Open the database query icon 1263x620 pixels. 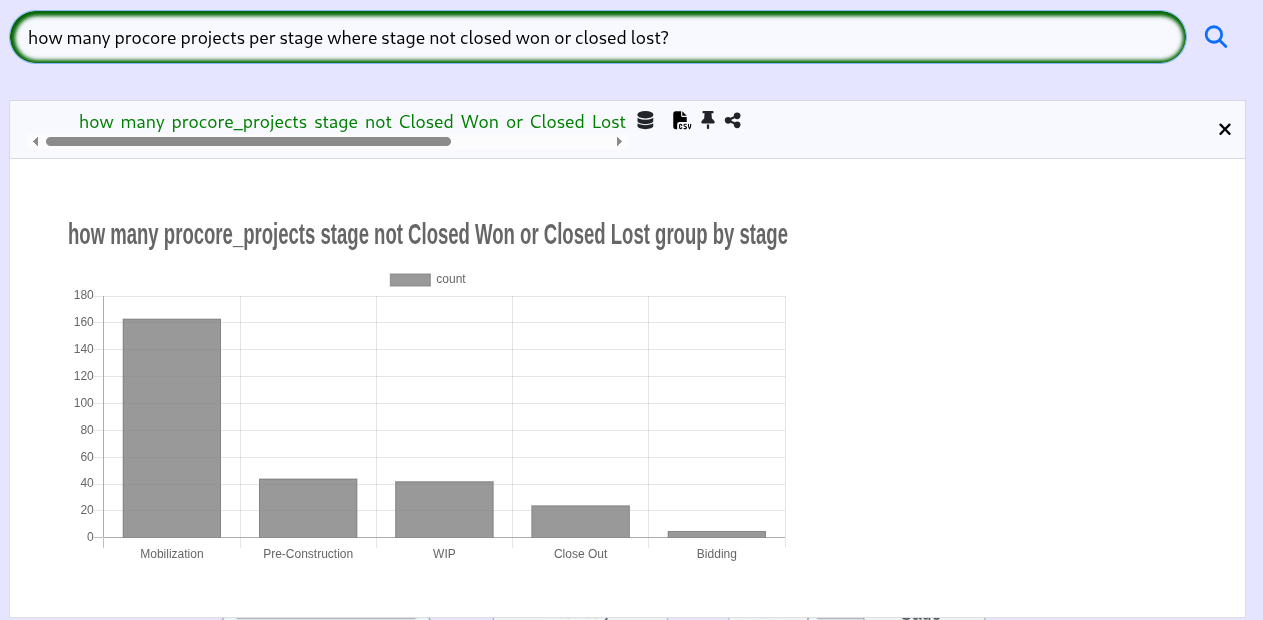point(645,121)
